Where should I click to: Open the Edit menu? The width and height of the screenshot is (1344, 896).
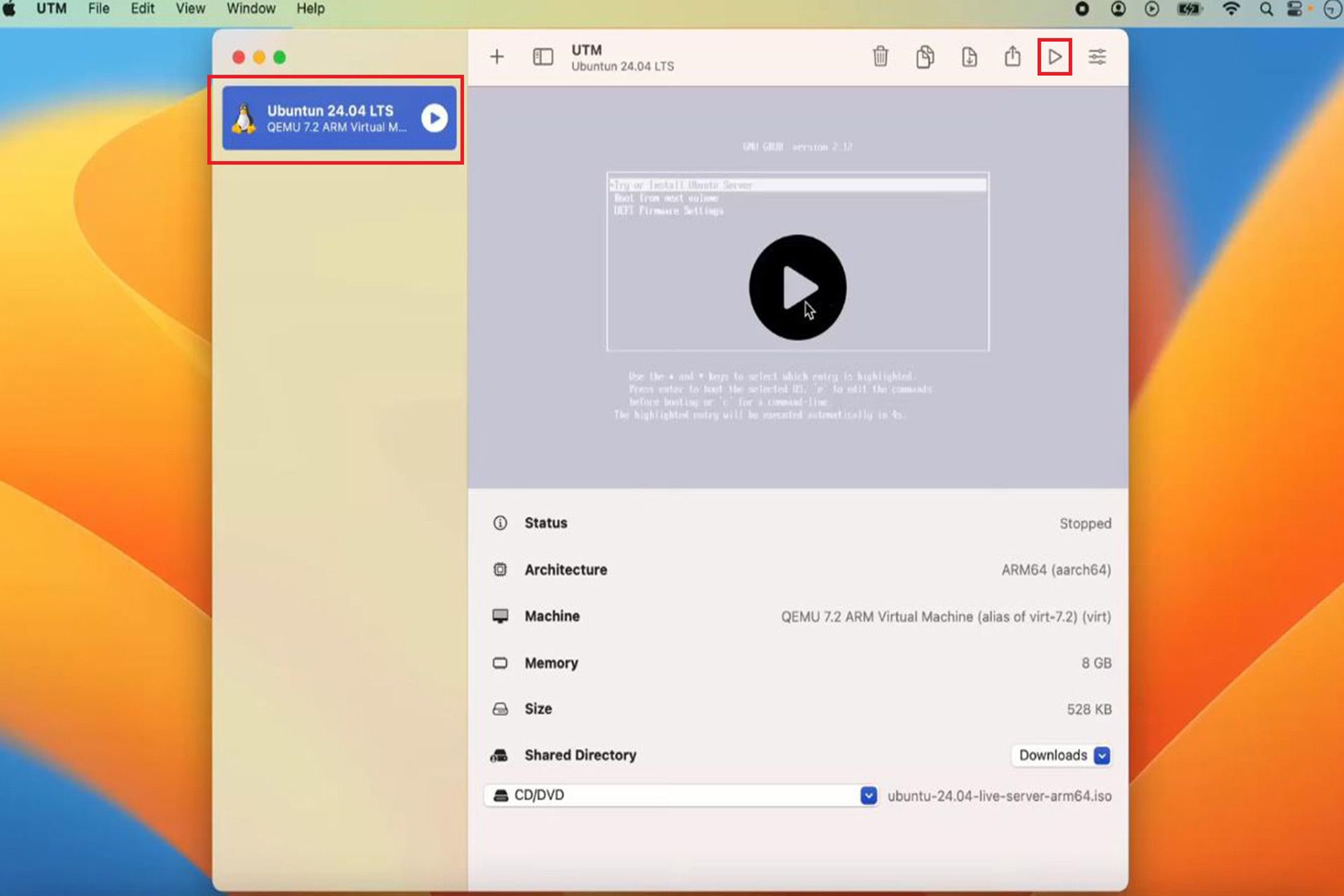coord(143,9)
